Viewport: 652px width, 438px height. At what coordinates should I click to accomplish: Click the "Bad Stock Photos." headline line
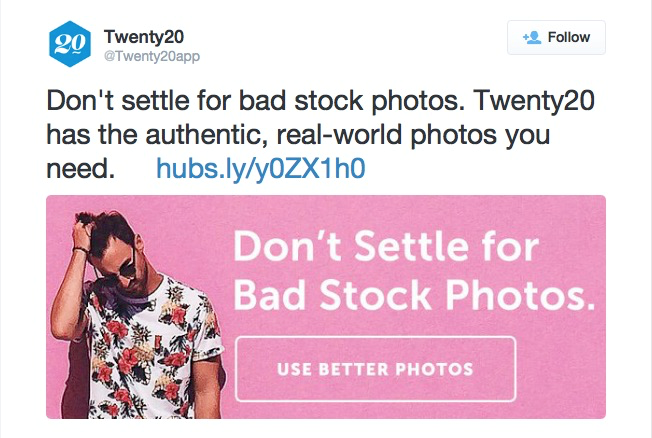pyautogui.click(x=414, y=294)
